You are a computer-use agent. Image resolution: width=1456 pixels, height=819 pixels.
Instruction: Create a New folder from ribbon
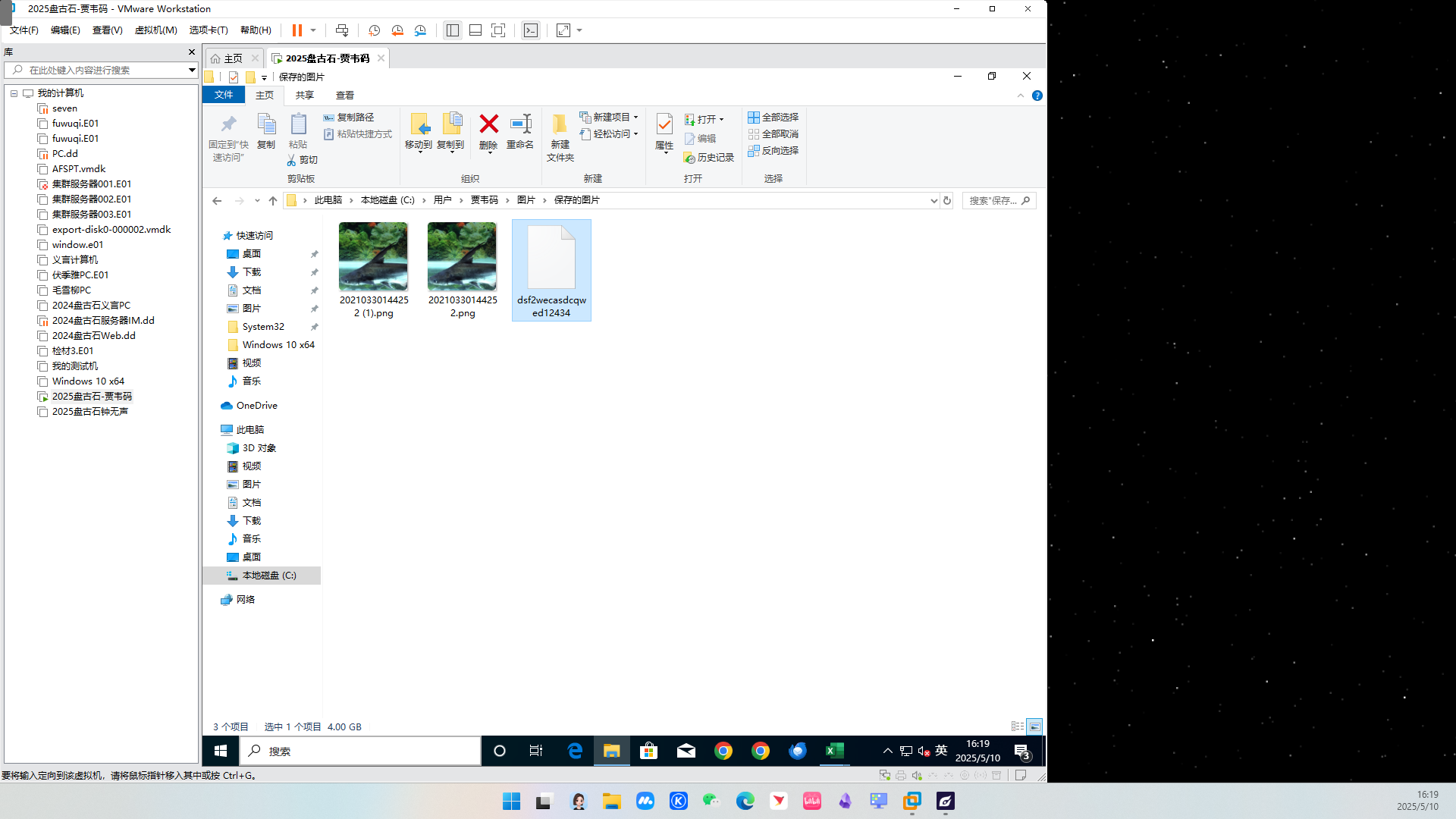tap(560, 138)
